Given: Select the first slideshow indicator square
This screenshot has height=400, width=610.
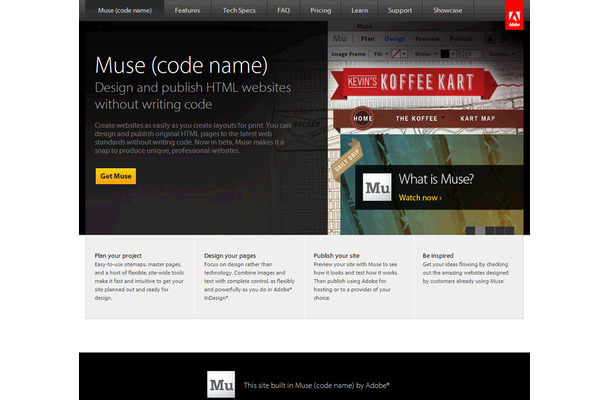Looking at the screenshot, I should 470,231.
